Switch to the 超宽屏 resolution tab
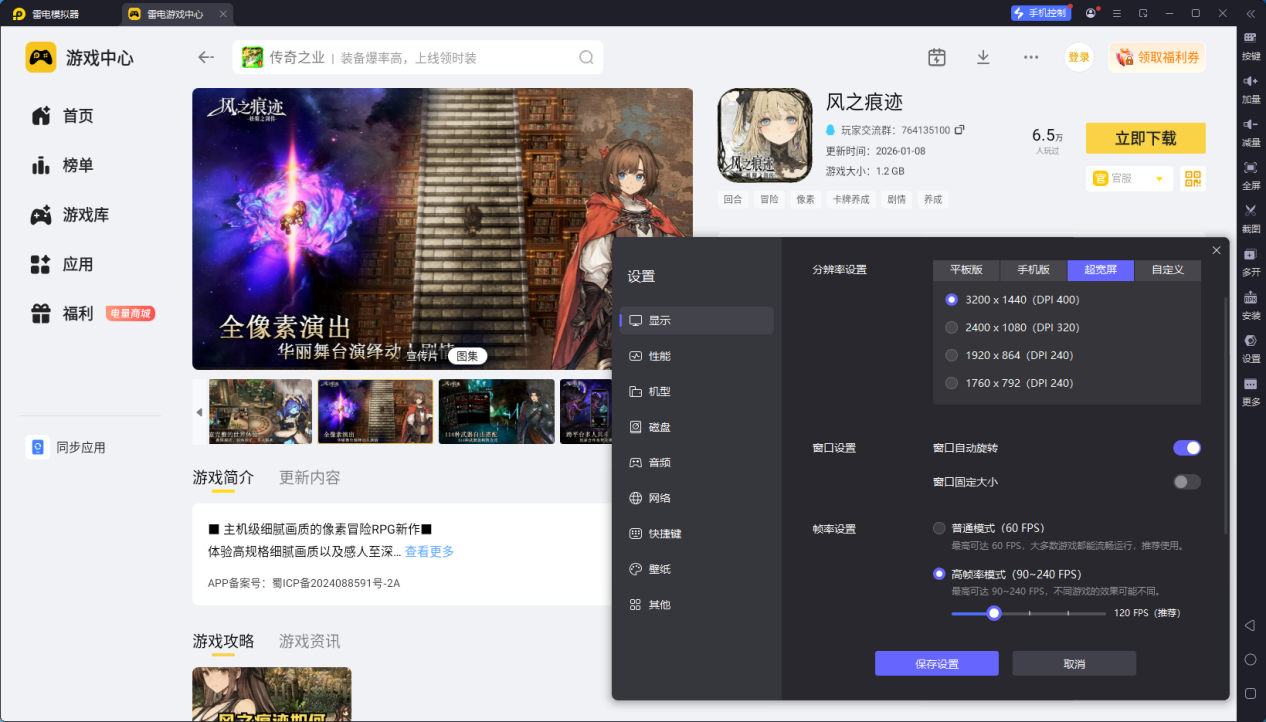 1101,270
